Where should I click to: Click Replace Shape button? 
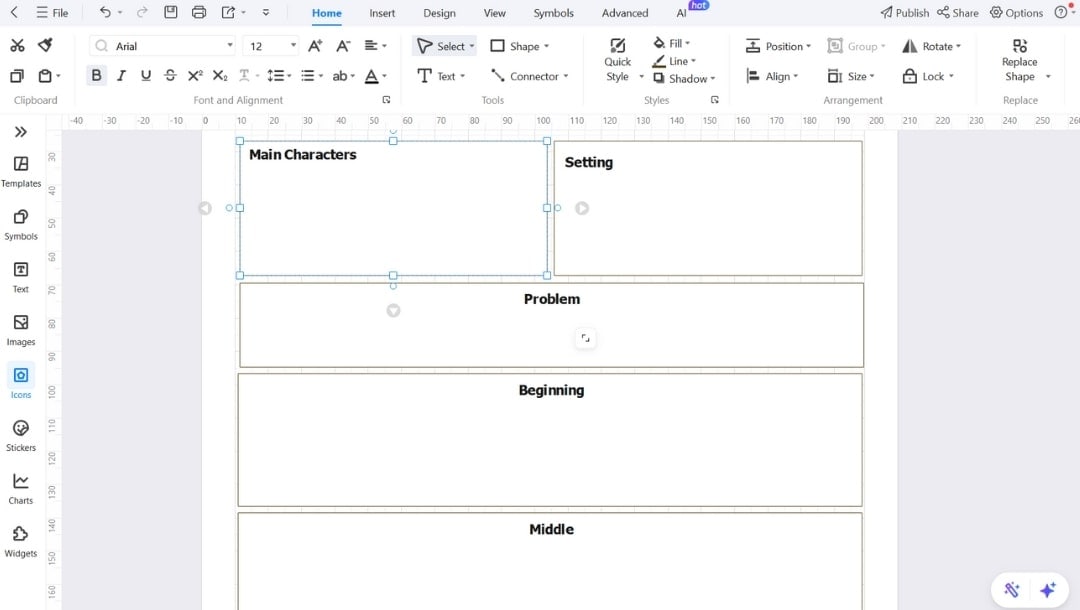click(1019, 61)
